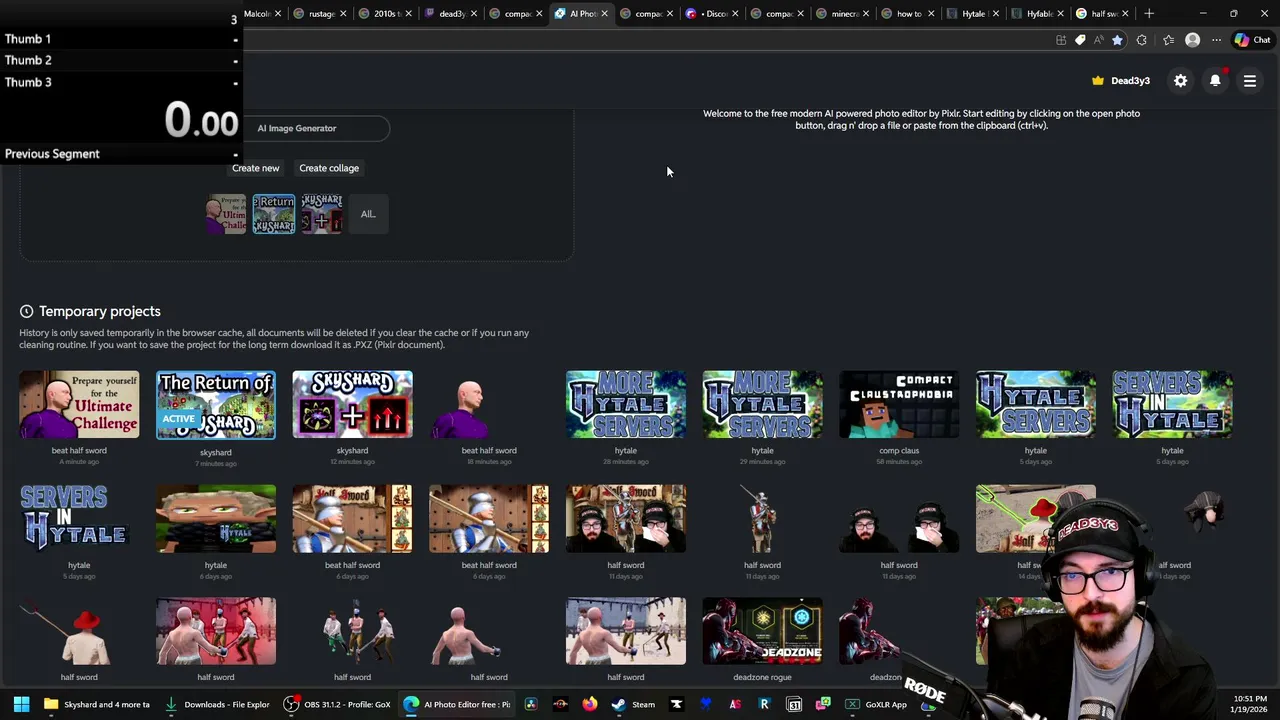Image resolution: width=1280 pixels, height=720 pixels.
Task: Open a new browser tab
Action: click(x=1149, y=14)
